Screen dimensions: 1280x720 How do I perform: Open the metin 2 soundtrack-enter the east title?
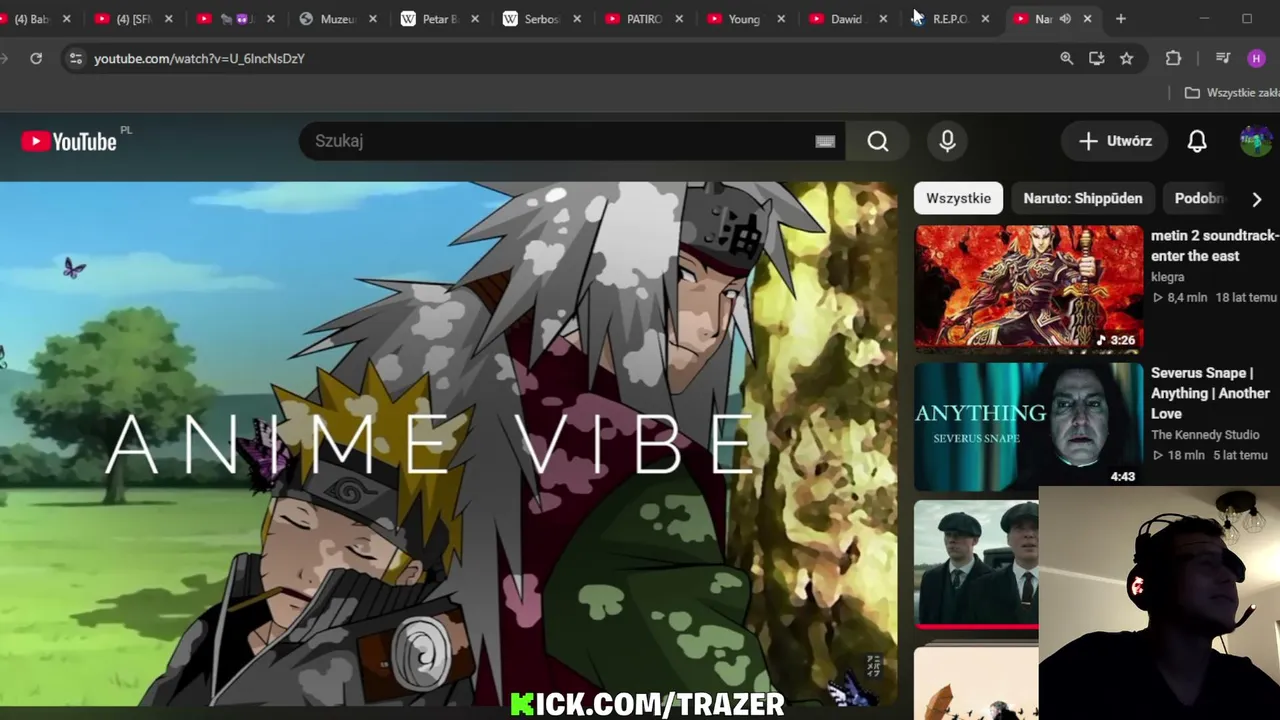click(x=1215, y=245)
